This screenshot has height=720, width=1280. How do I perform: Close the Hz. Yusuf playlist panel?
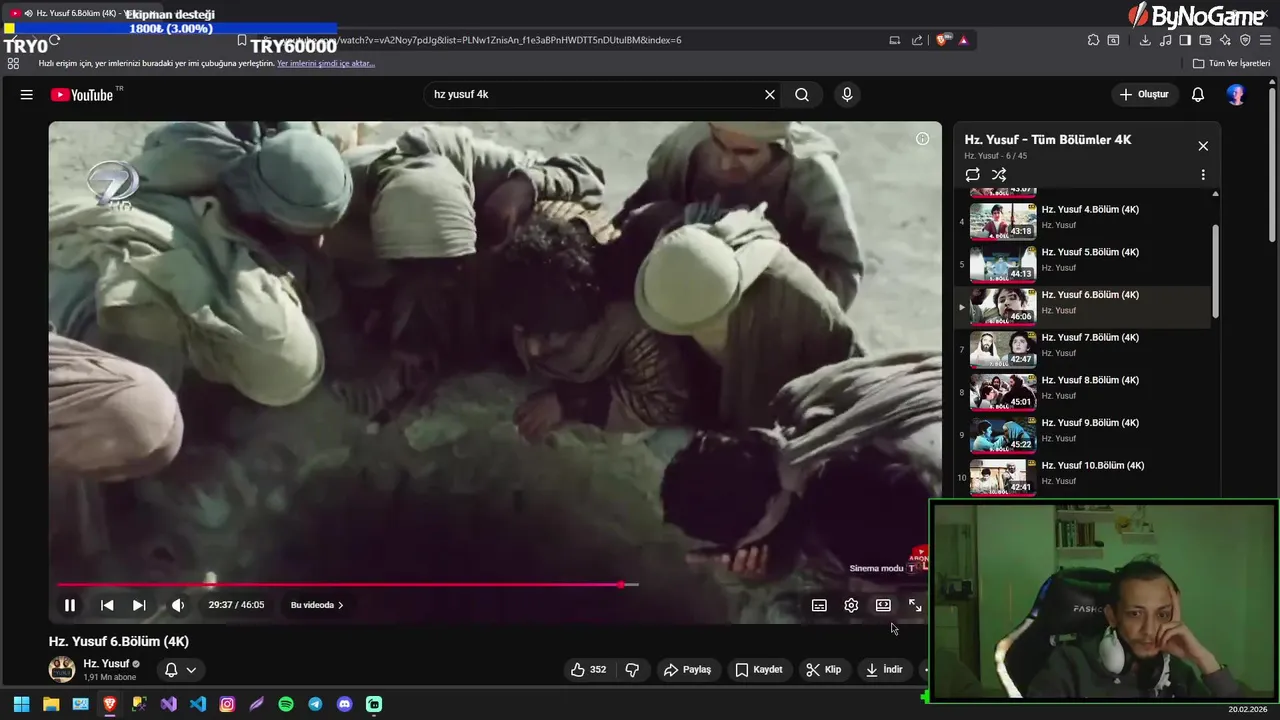1203,146
